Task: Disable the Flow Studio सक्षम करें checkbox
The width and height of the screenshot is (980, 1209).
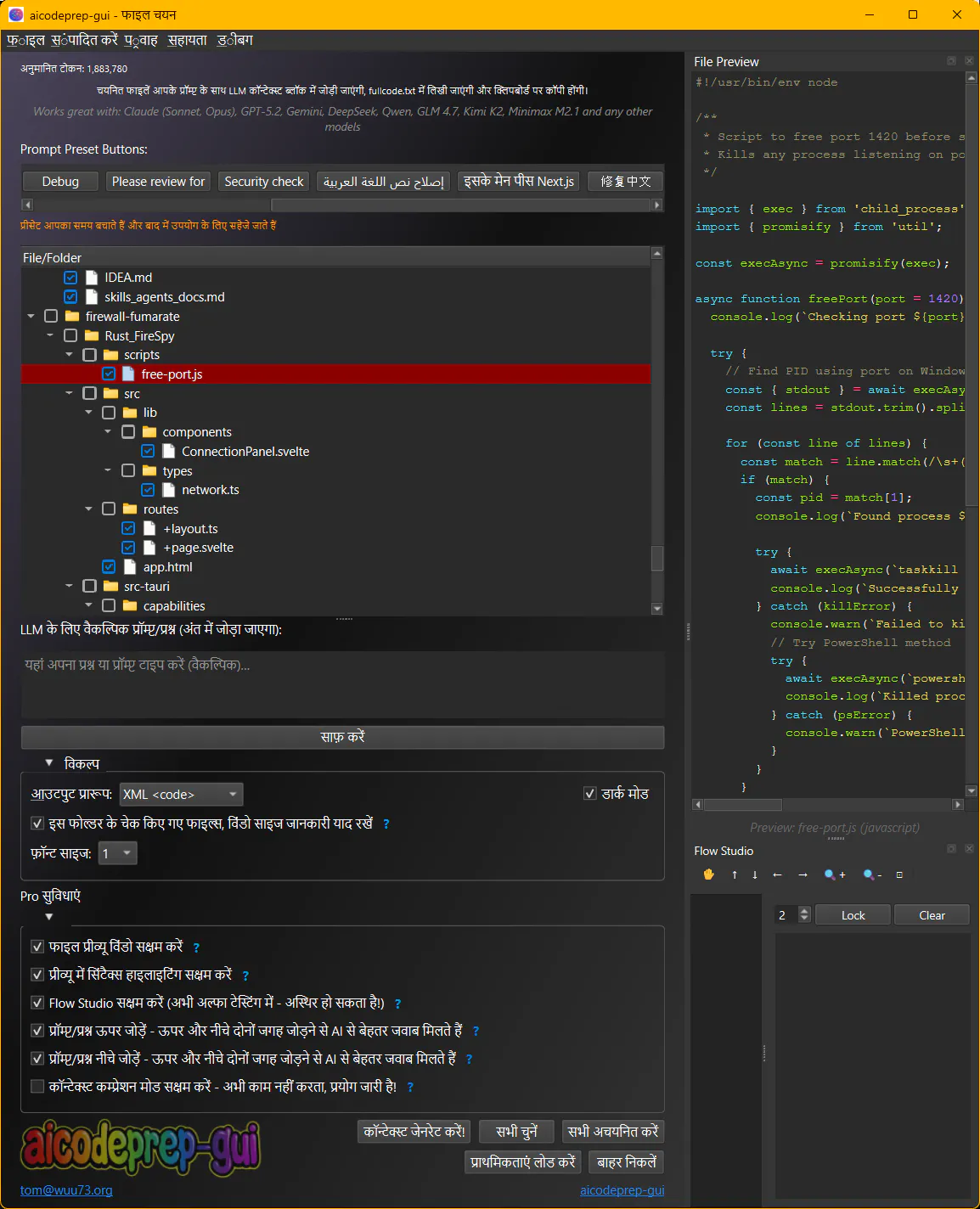Action: [x=37, y=1003]
